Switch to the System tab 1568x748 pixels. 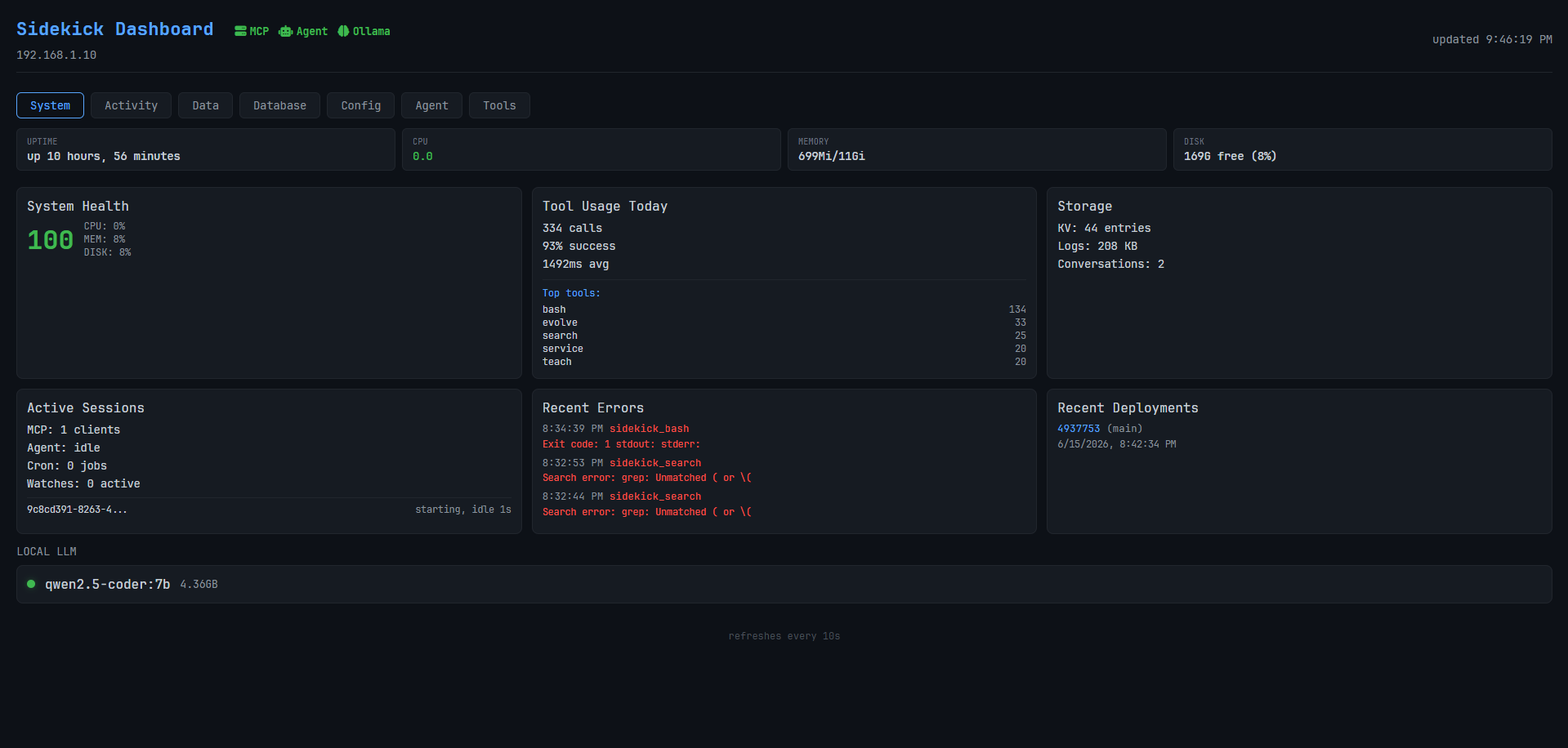[x=50, y=105]
